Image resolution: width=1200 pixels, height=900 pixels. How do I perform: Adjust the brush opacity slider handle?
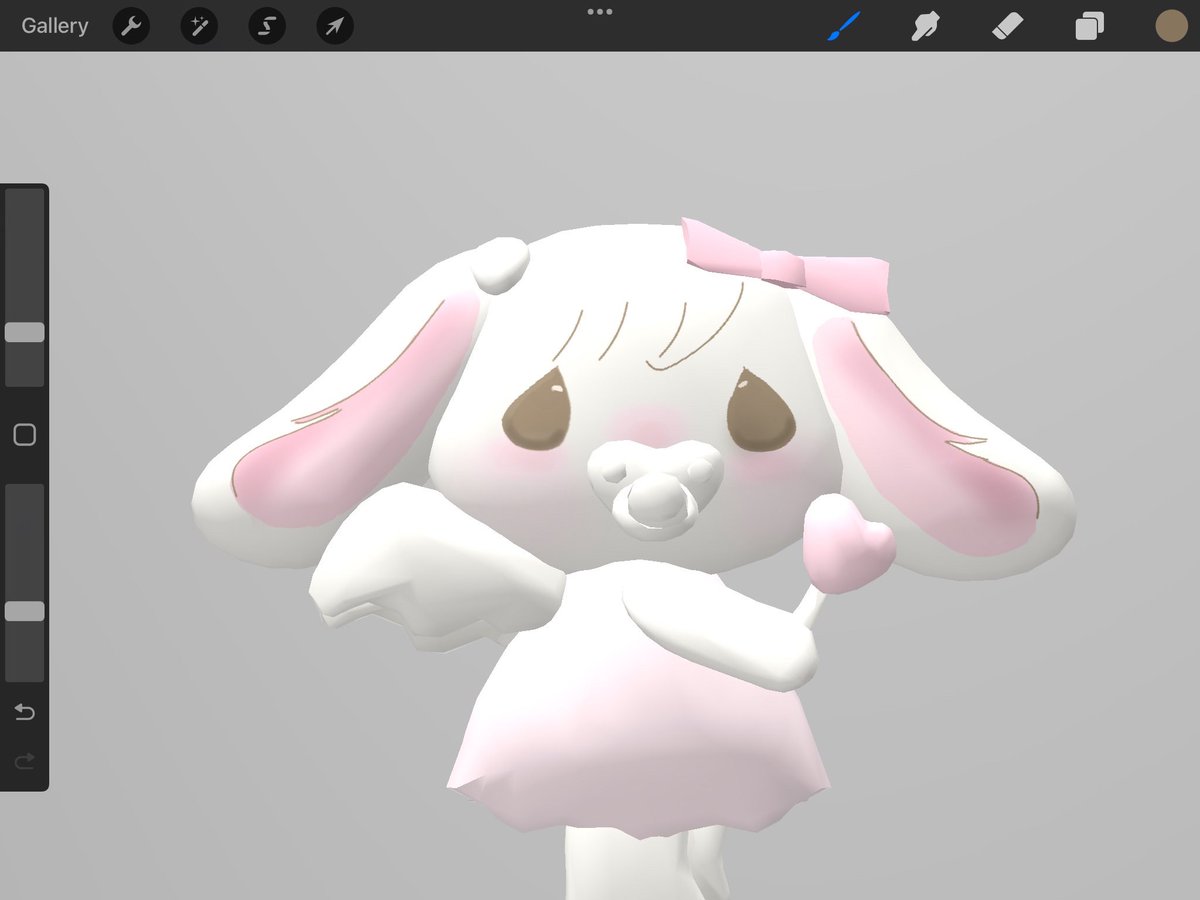coord(24,610)
